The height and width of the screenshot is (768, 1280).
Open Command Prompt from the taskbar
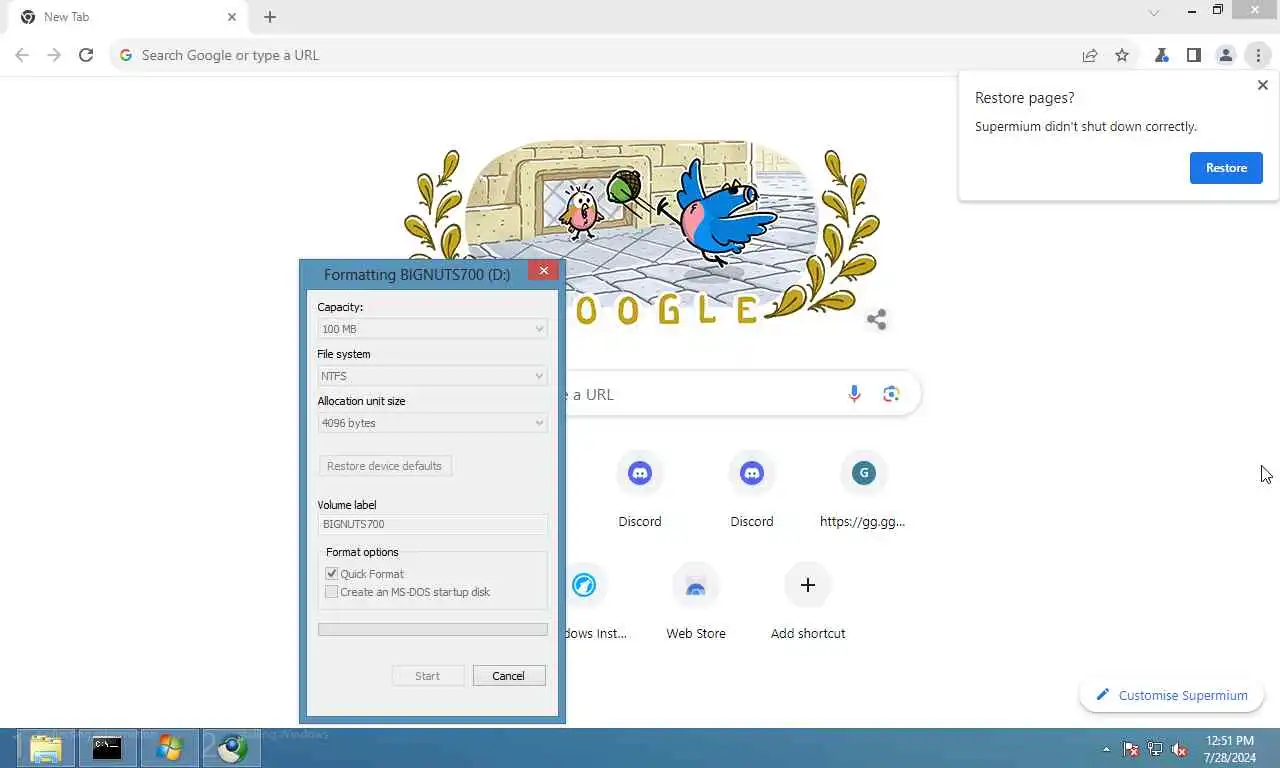click(107, 748)
